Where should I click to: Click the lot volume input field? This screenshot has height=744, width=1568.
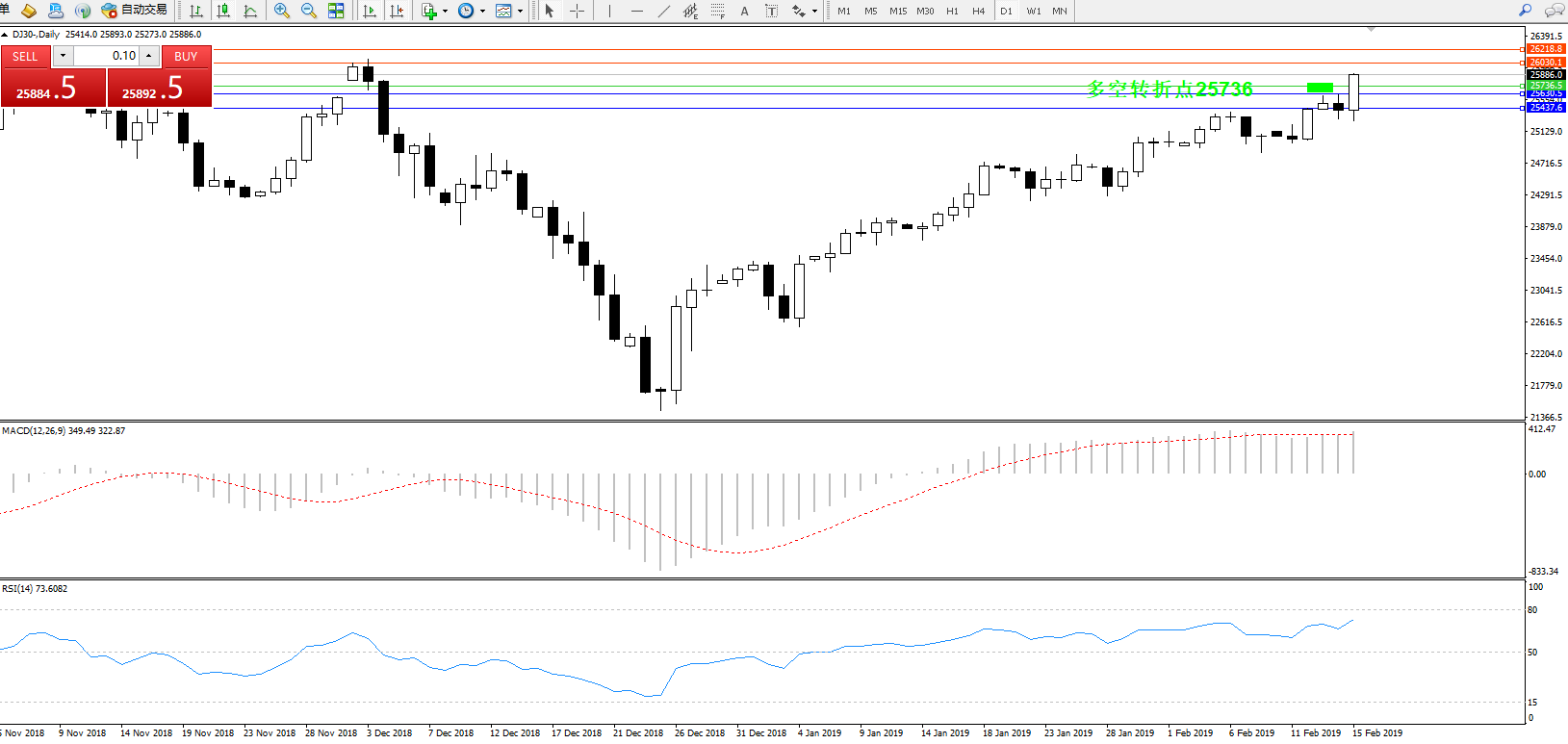(107, 56)
